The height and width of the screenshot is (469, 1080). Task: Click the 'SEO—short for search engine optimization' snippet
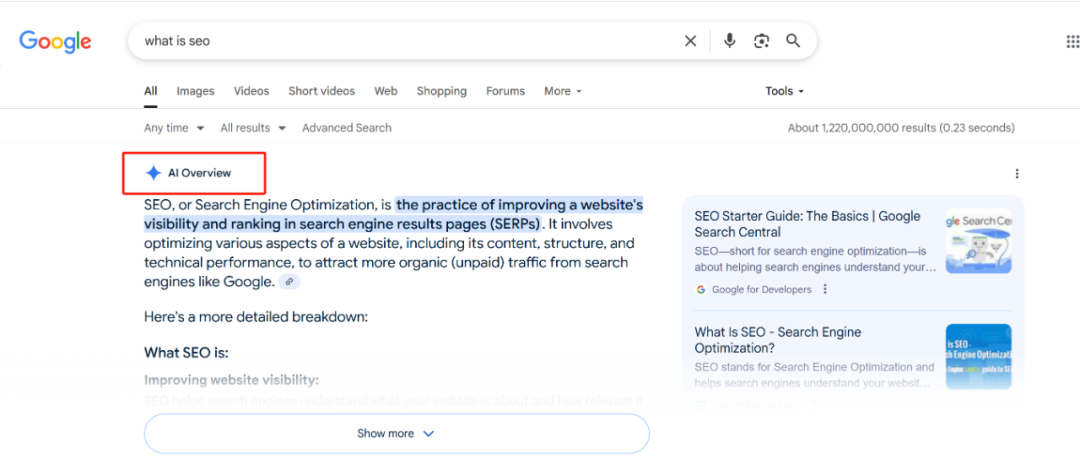coord(815,260)
